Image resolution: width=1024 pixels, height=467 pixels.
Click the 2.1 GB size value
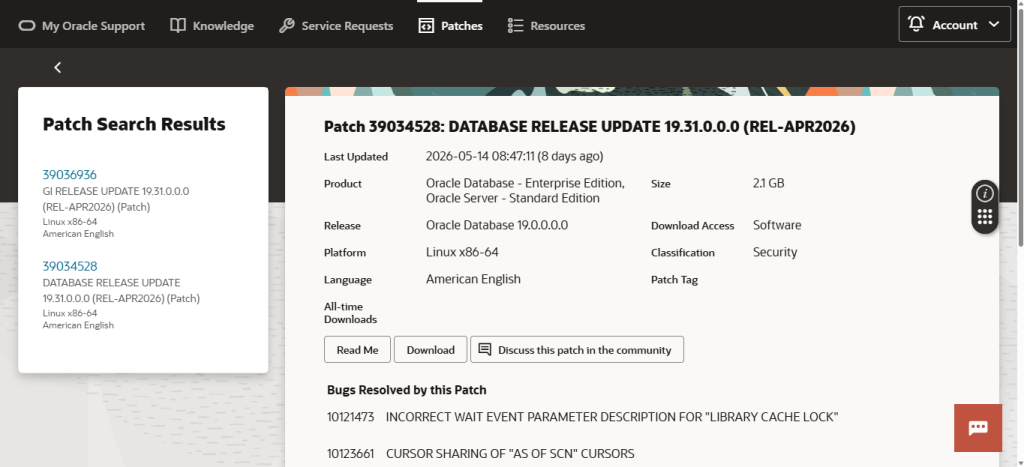(x=769, y=184)
